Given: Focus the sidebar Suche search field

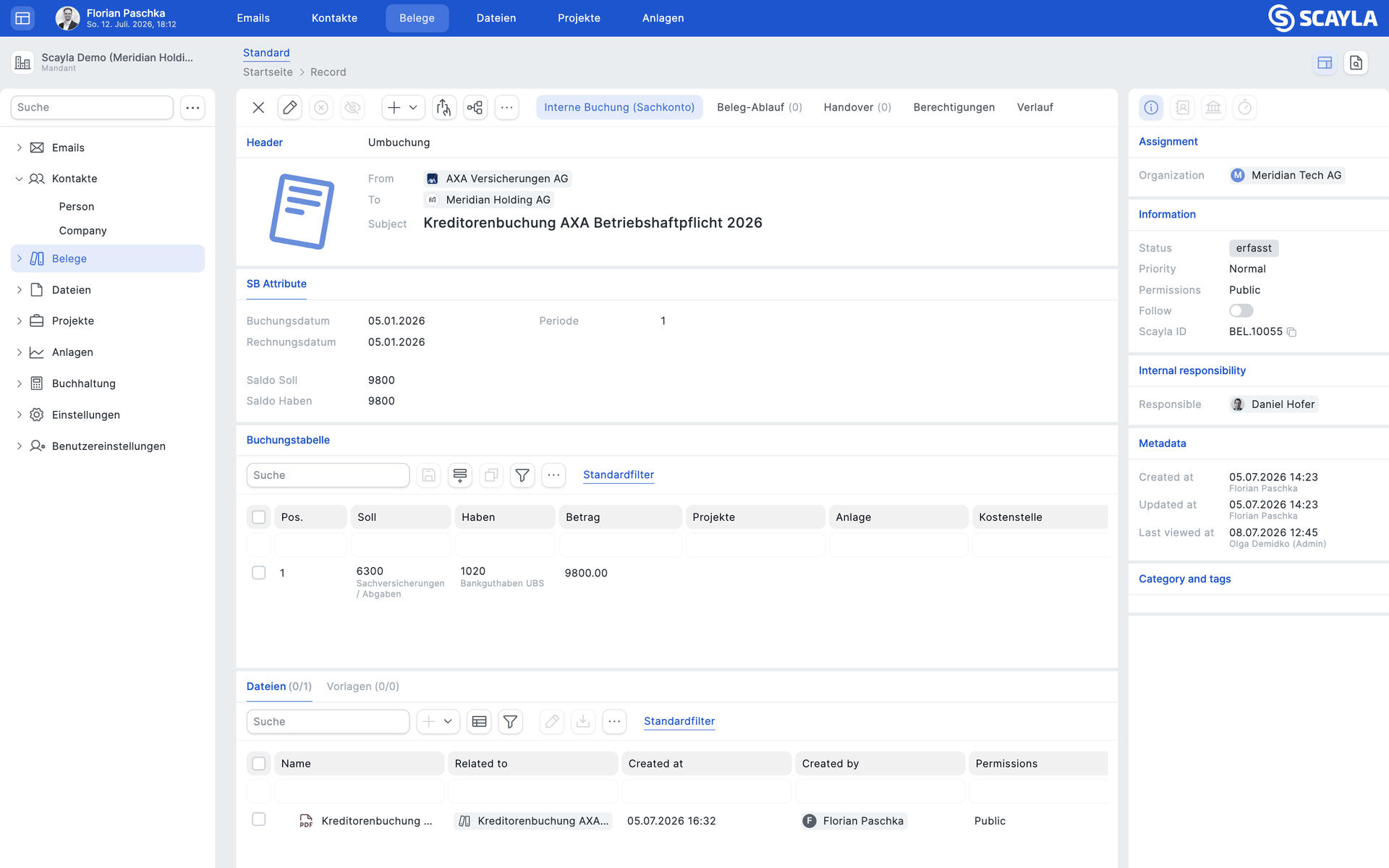Looking at the screenshot, I should pos(92,108).
